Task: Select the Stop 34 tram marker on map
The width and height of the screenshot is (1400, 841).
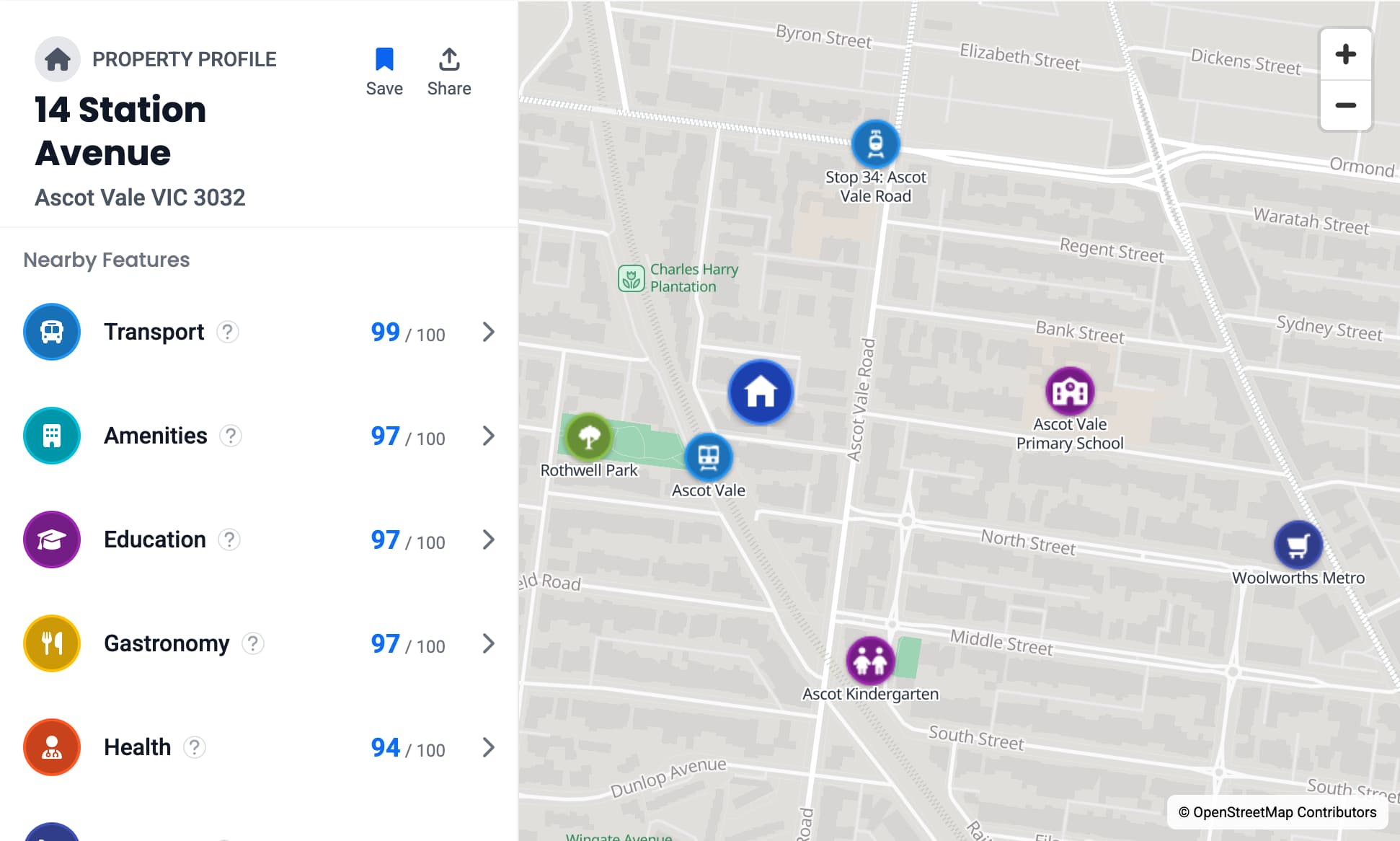Action: click(875, 143)
